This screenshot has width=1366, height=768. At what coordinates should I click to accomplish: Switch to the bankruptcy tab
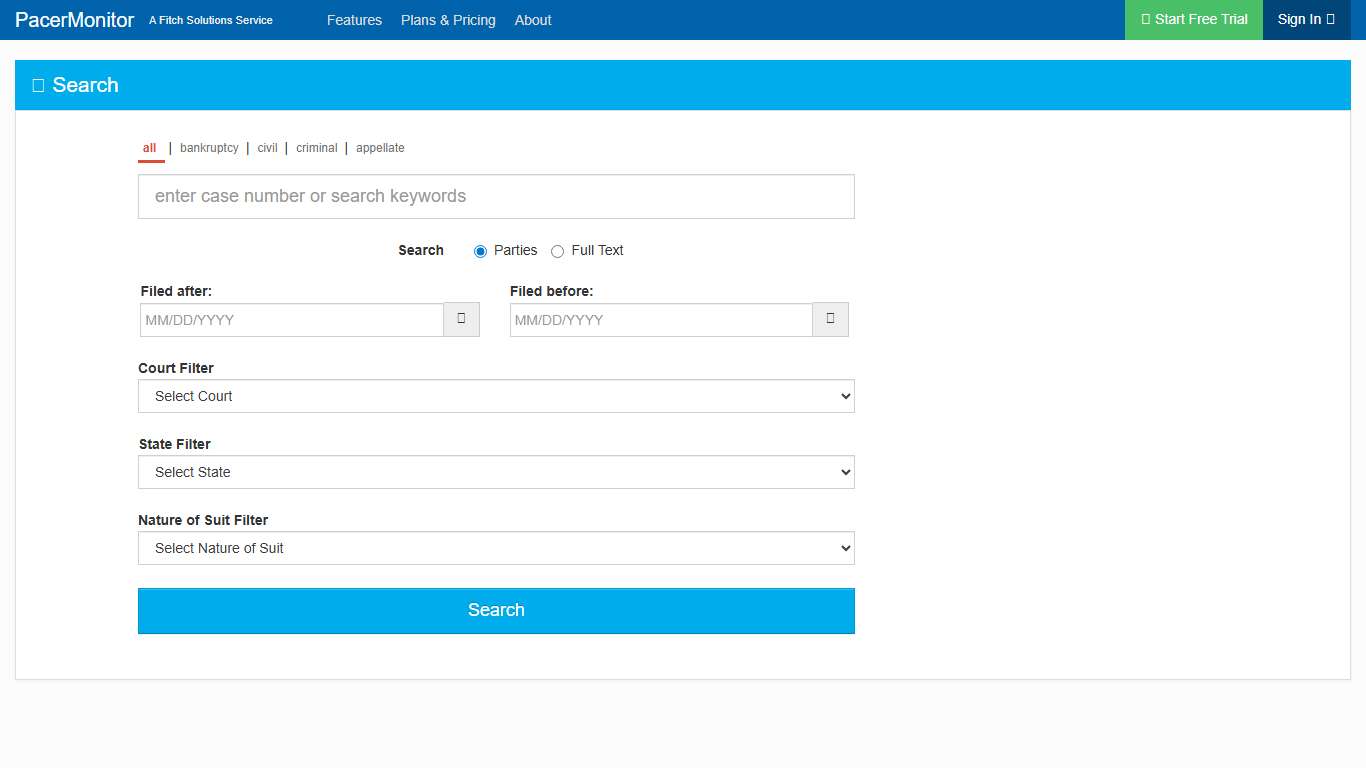pos(209,148)
